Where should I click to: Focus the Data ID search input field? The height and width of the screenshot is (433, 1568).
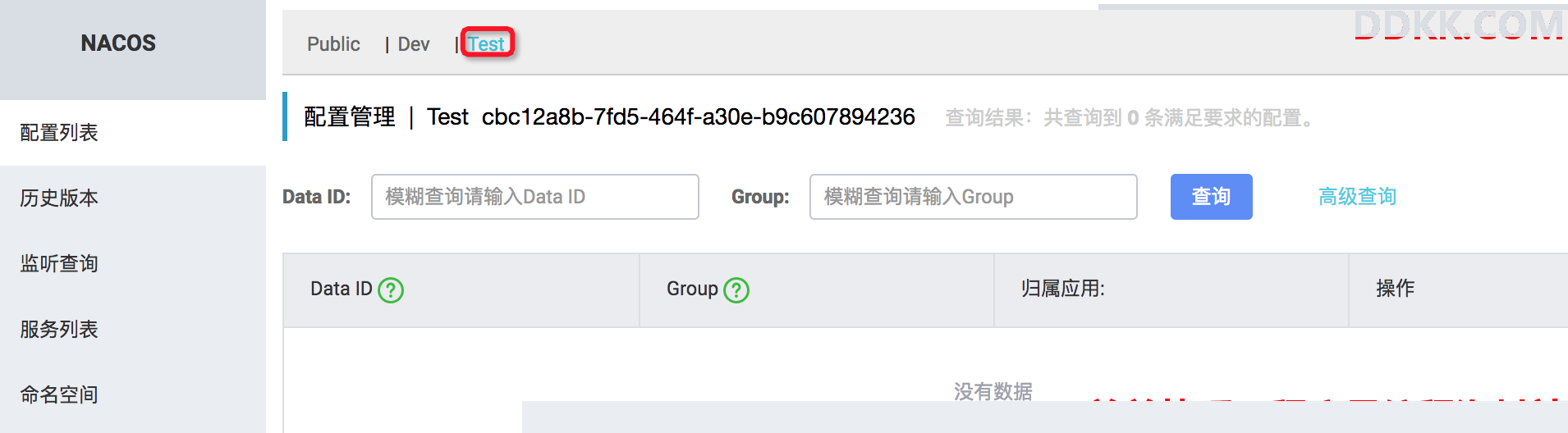pyautogui.click(x=535, y=197)
